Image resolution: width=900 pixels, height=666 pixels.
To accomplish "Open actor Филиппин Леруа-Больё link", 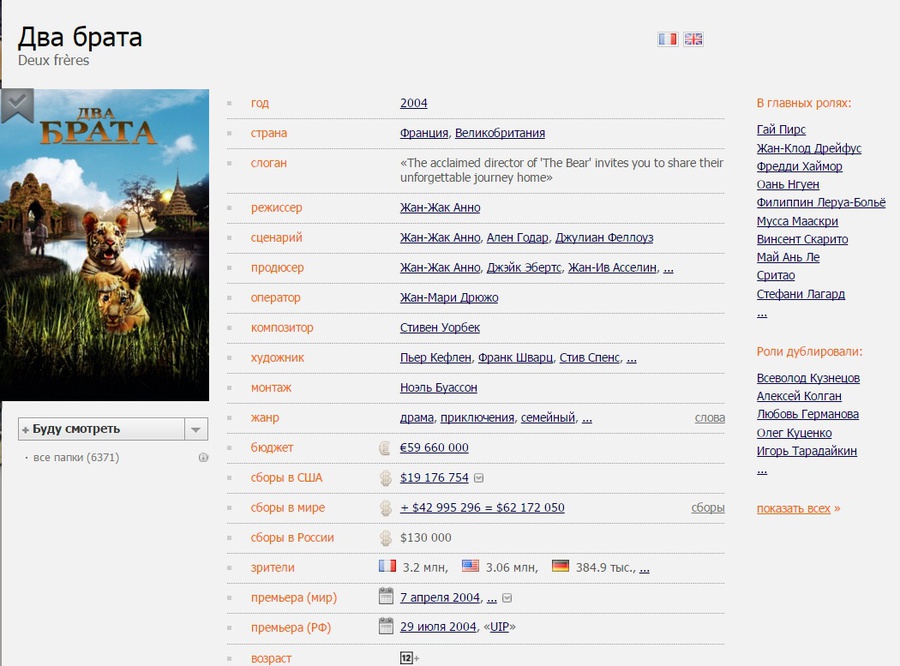I will [821, 203].
